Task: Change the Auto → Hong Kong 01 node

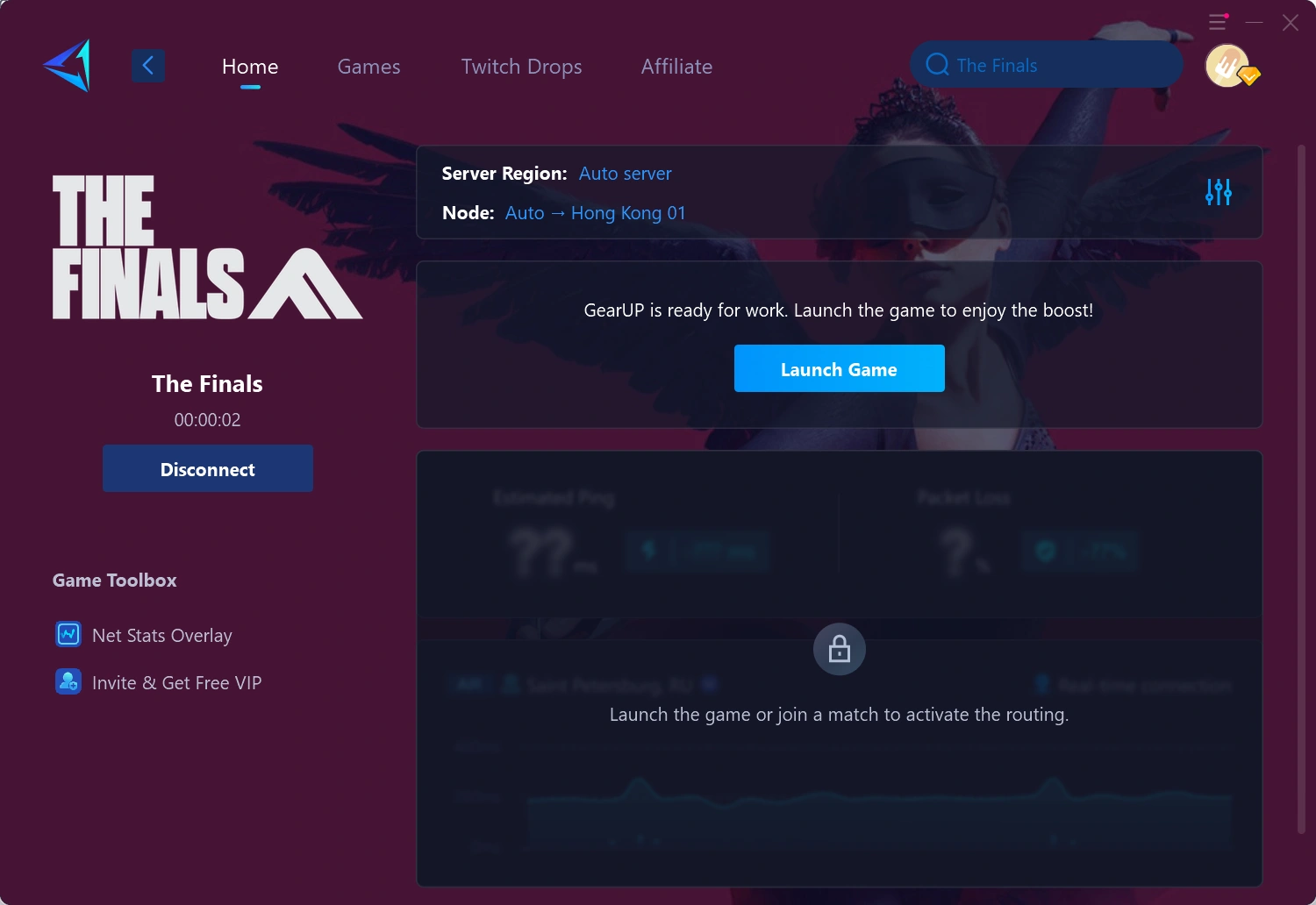Action: coord(595,213)
